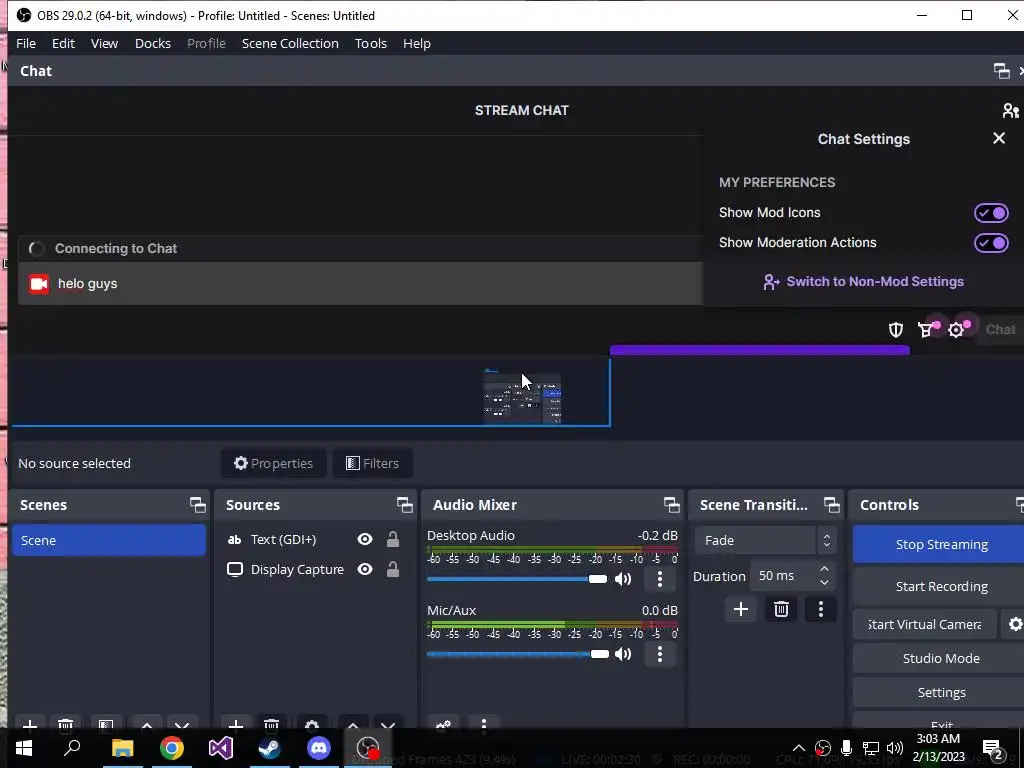Undock the Scenes panel
The width and height of the screenshot is (1024, 768).
[197, 505]
